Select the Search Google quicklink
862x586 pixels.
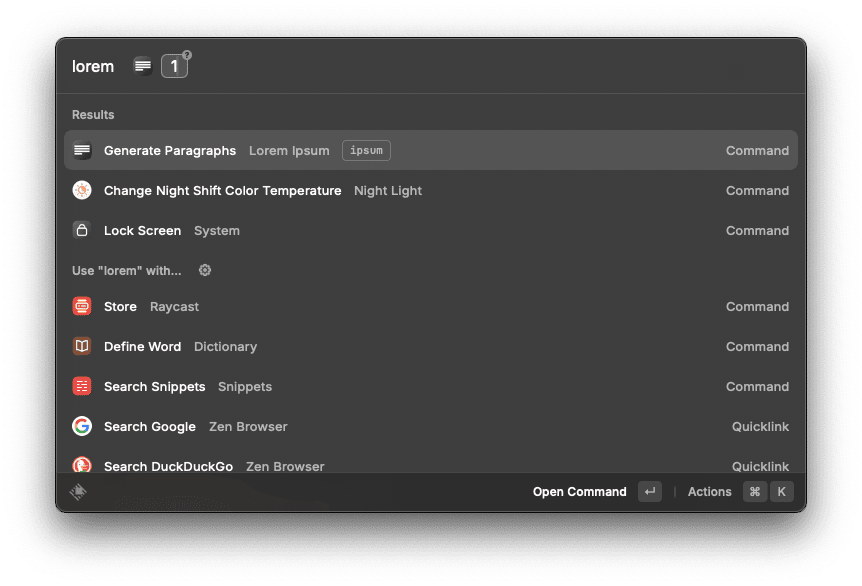point(431,426)
